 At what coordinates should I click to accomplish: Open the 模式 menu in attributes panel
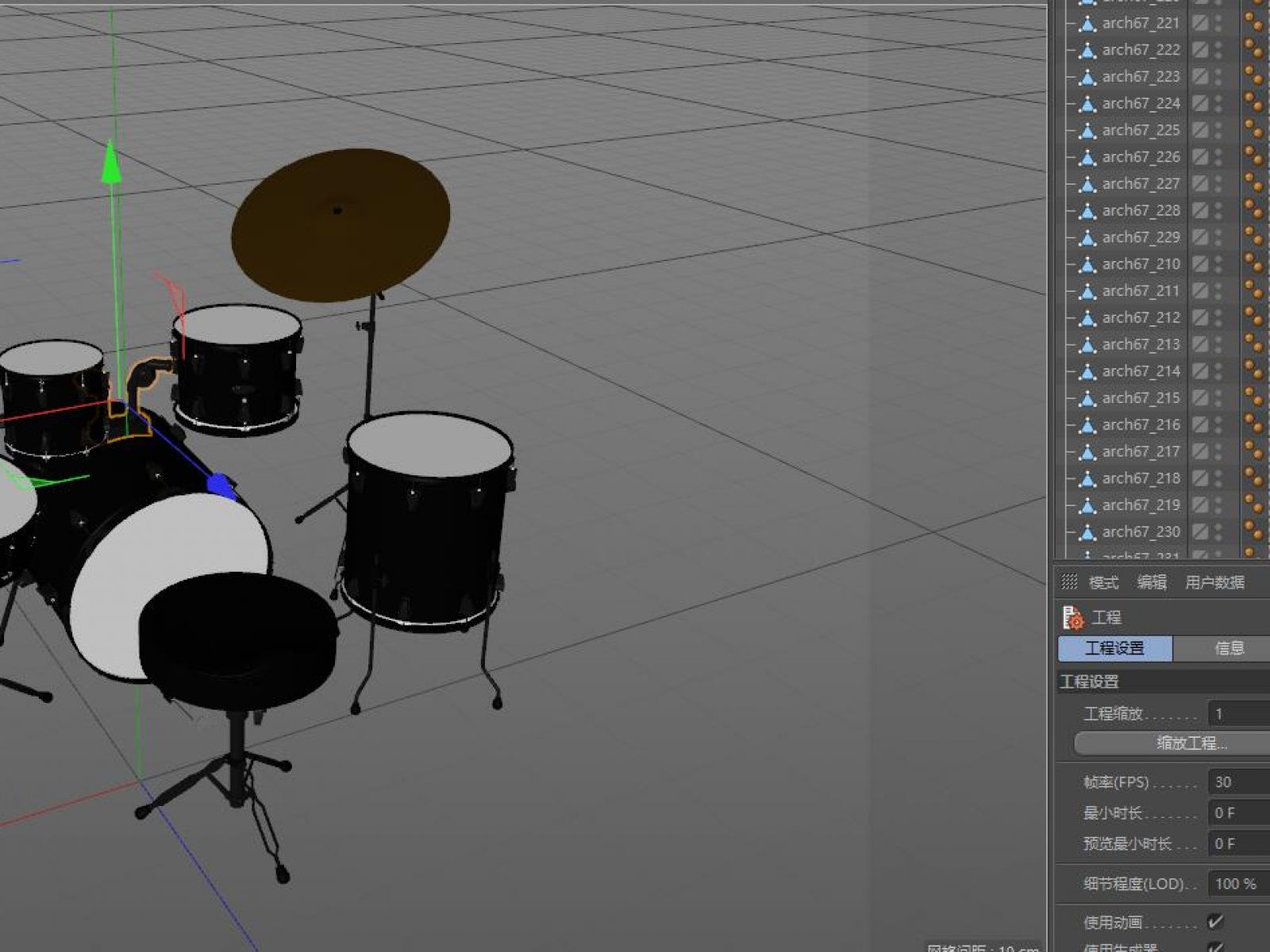[x=1103, y=582]
